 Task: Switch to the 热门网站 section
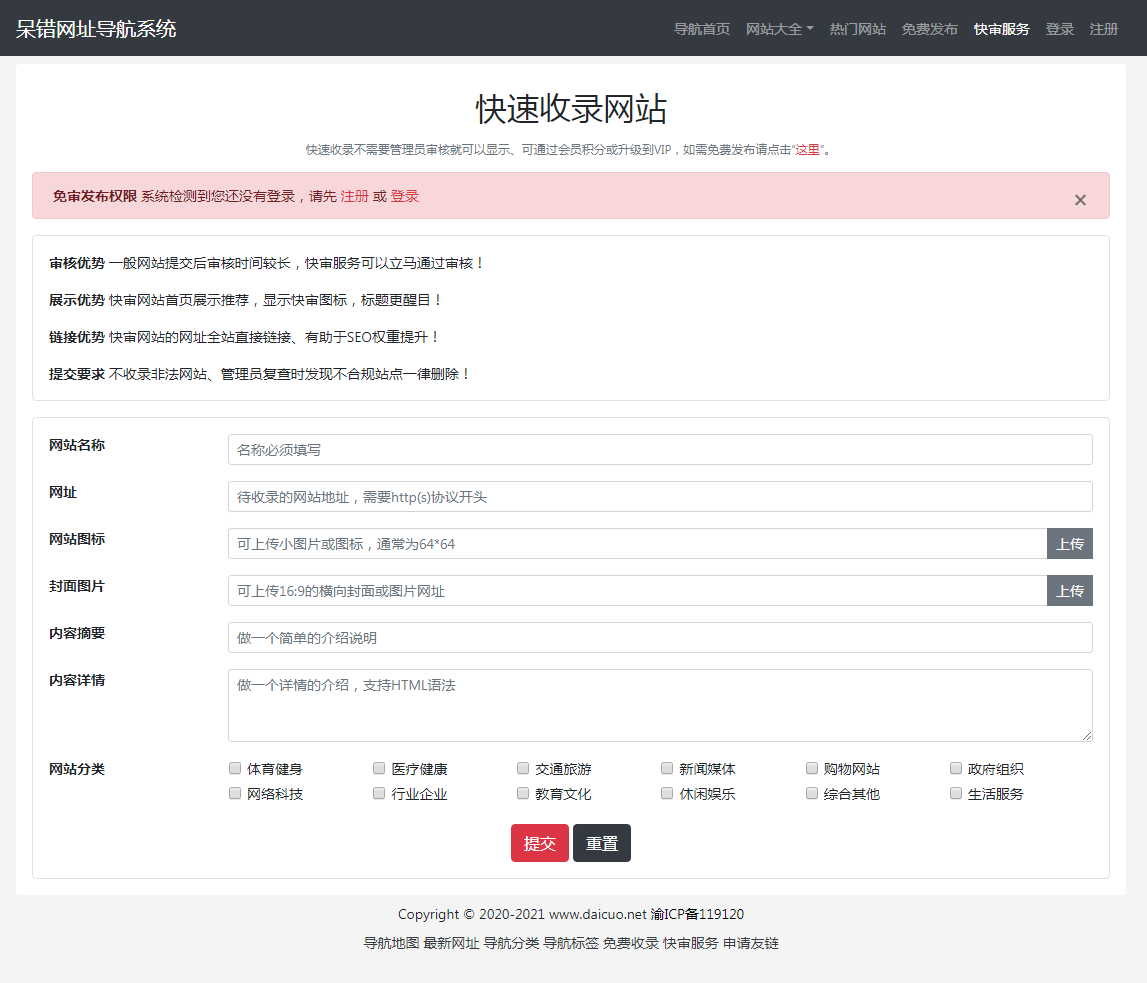(857, 29)
